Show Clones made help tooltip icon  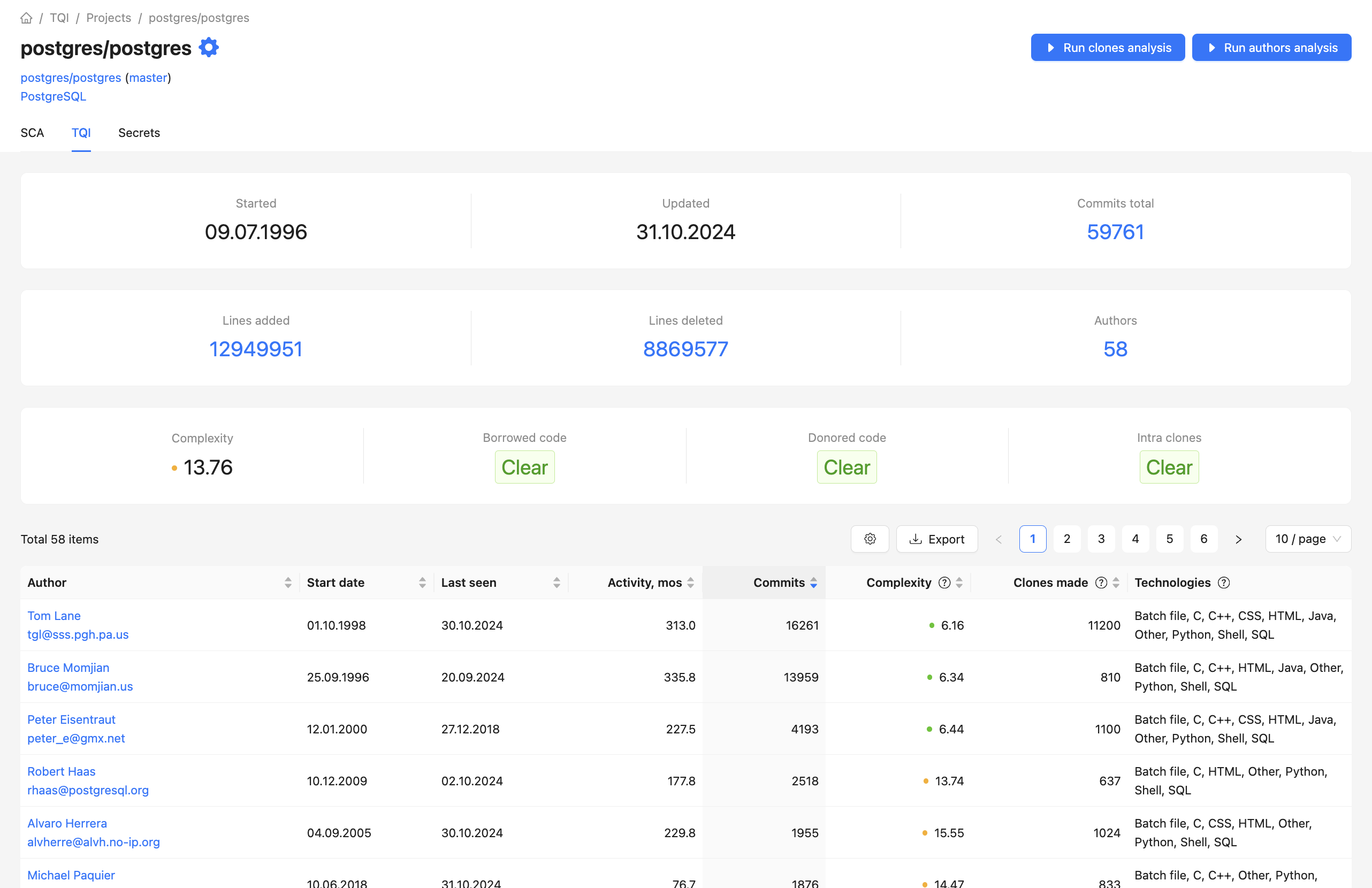pos(1101,583)
